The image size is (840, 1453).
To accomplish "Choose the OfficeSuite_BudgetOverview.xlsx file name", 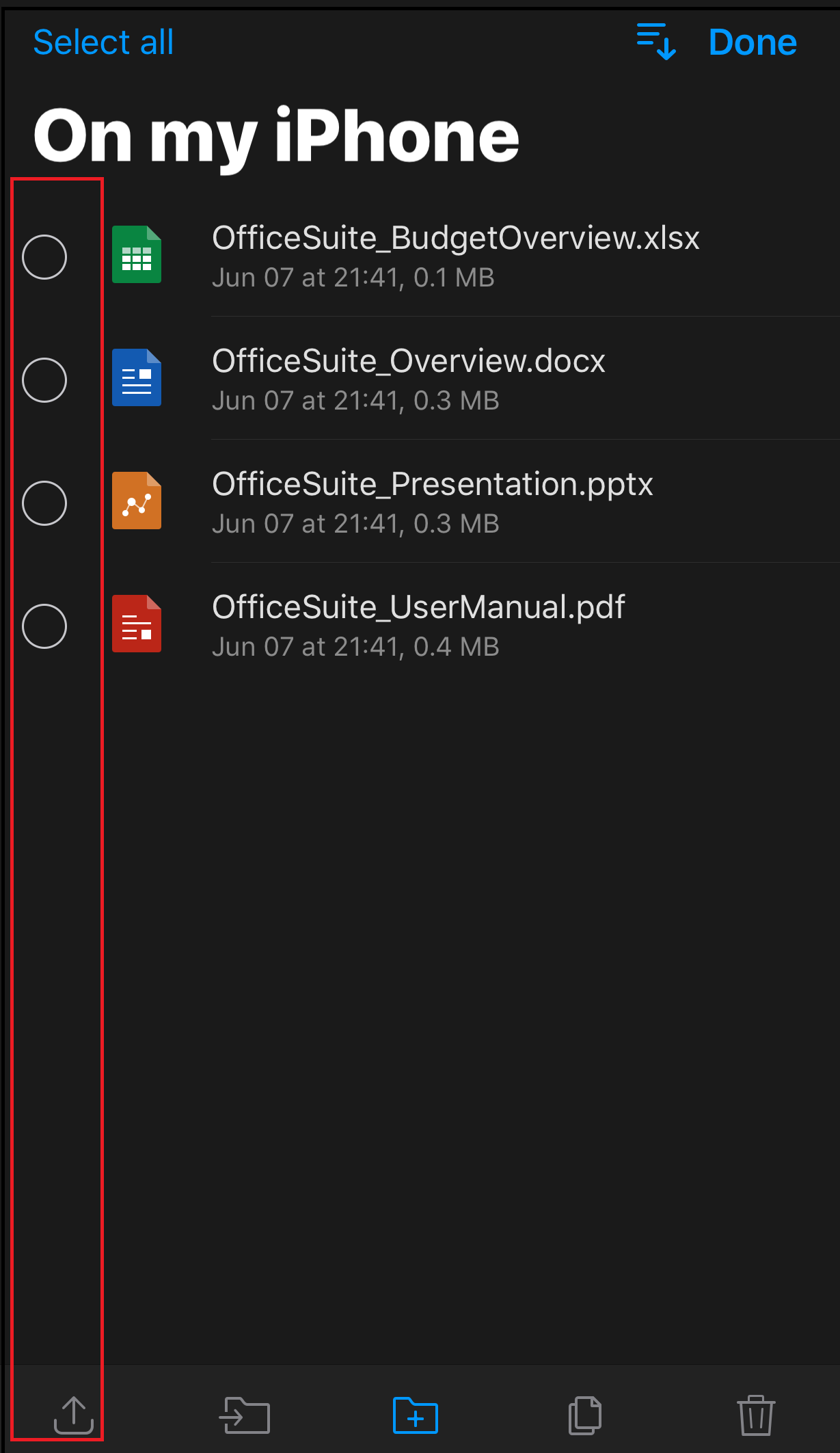I will pyautogui.click(x=456, y=238).
